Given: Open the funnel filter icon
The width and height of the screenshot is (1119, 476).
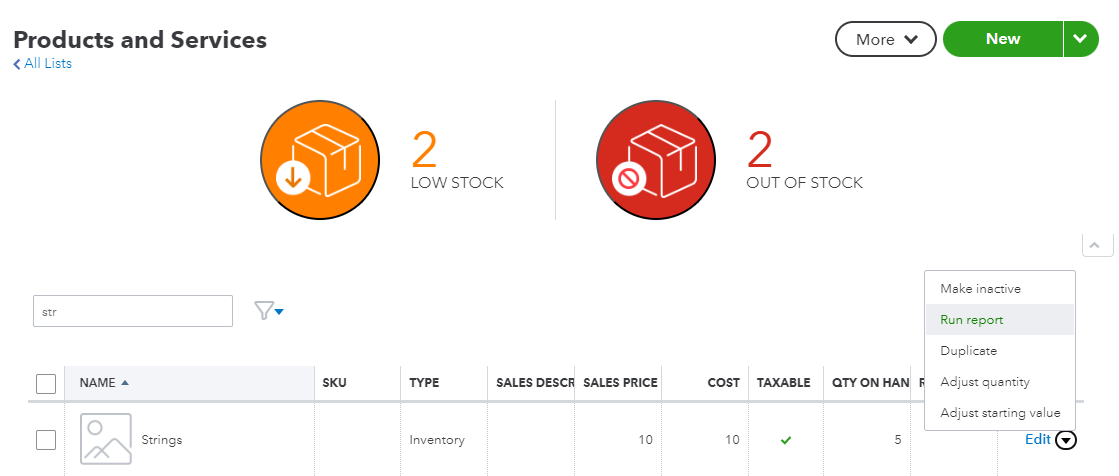Looking at the screenshot, I should [268, 311].
